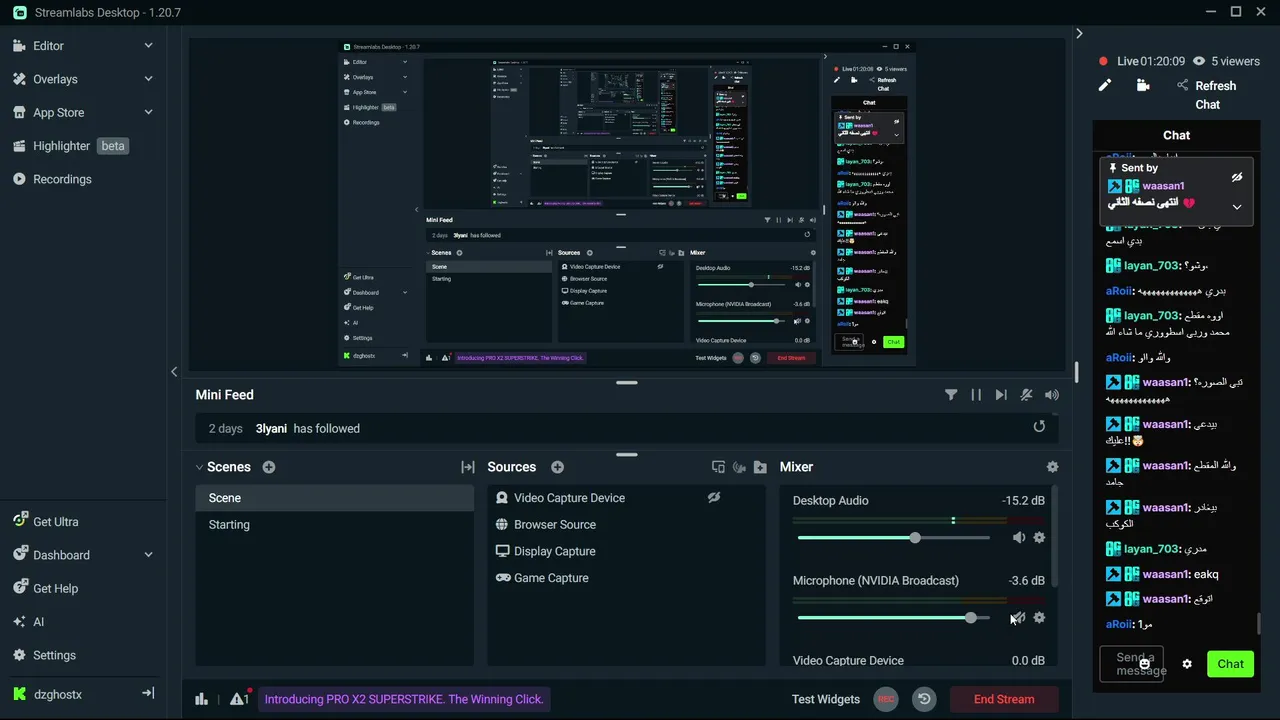Open Recordings in the sidebar
Screen dimensions: 1280x720
click(62, 179)
